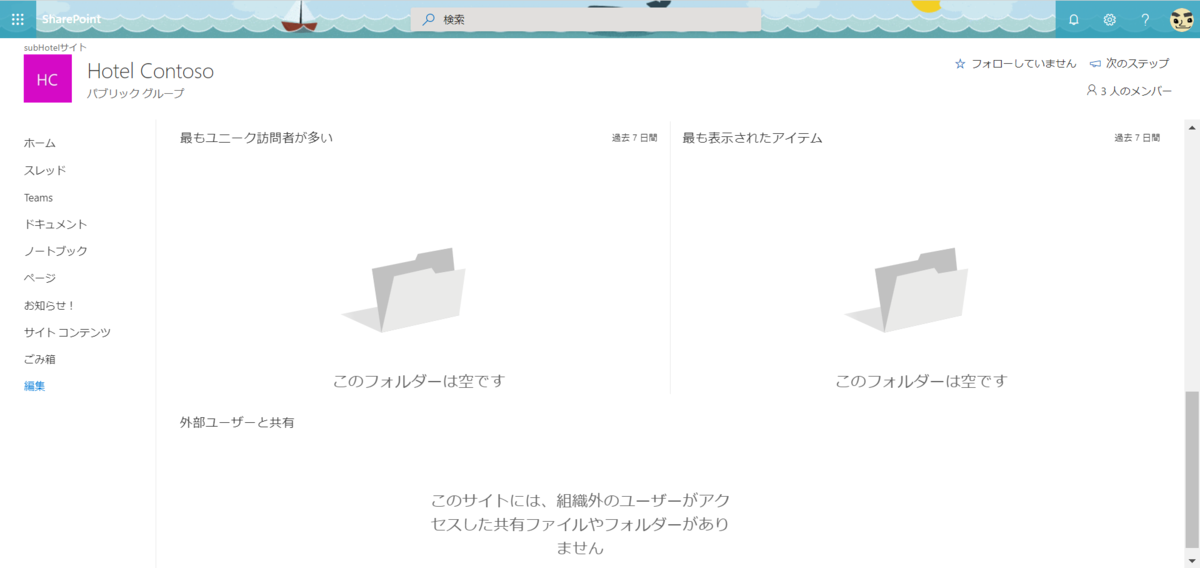Open スレッド in left navigation

pos(45,170)
